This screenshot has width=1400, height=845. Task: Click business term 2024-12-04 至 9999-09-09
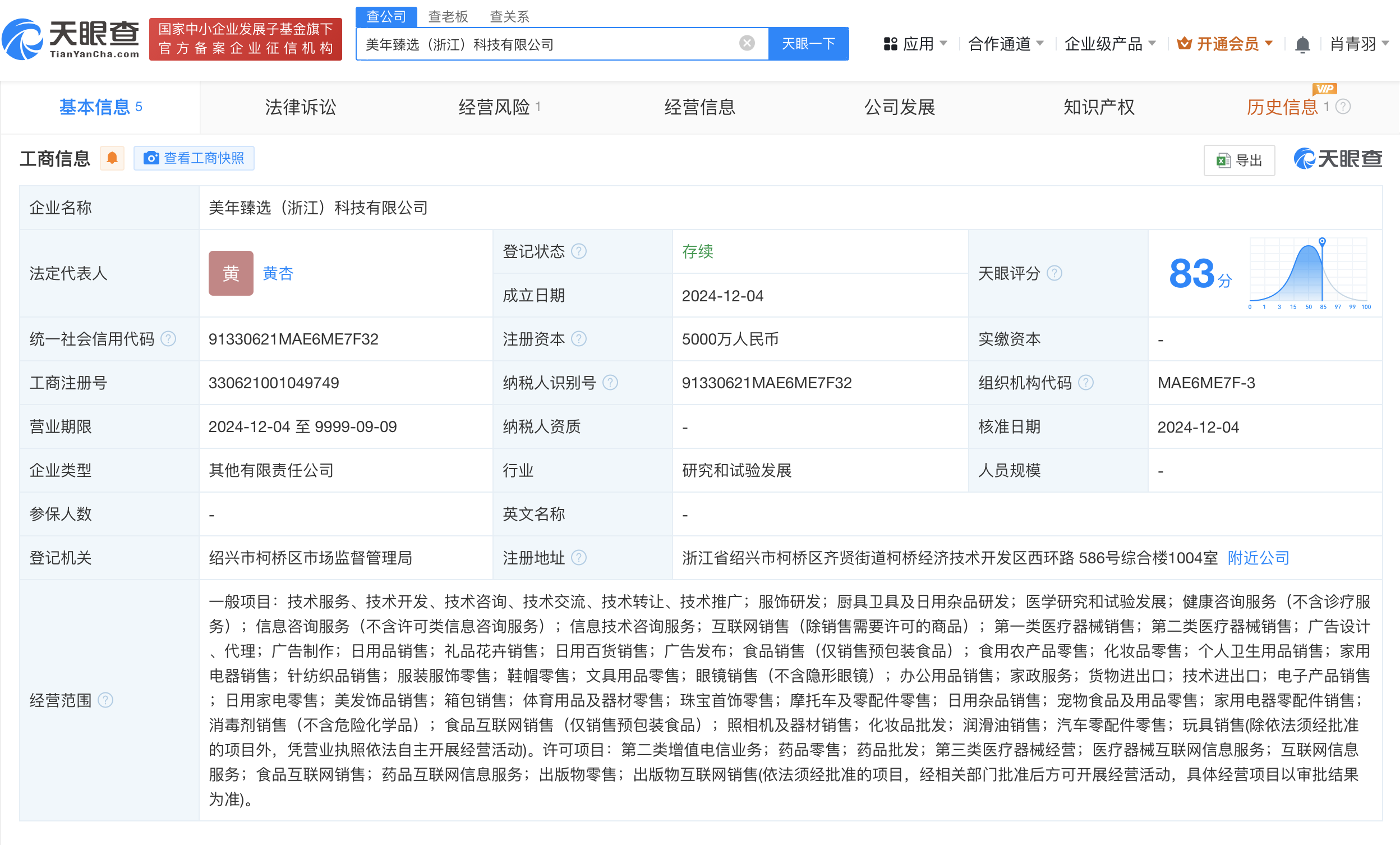point(302,427)
